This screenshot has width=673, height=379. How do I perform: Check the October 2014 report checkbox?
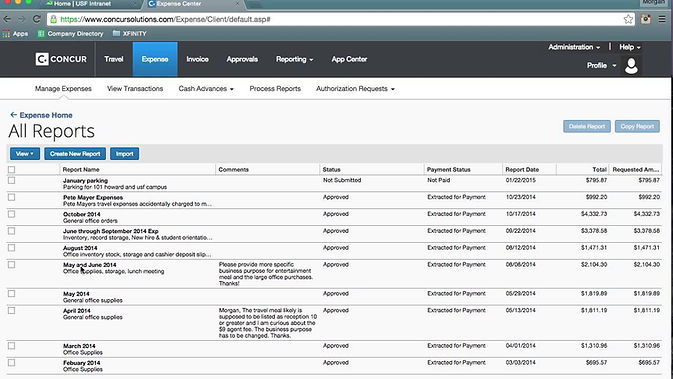pyautogui.click(x=12, y=214)
